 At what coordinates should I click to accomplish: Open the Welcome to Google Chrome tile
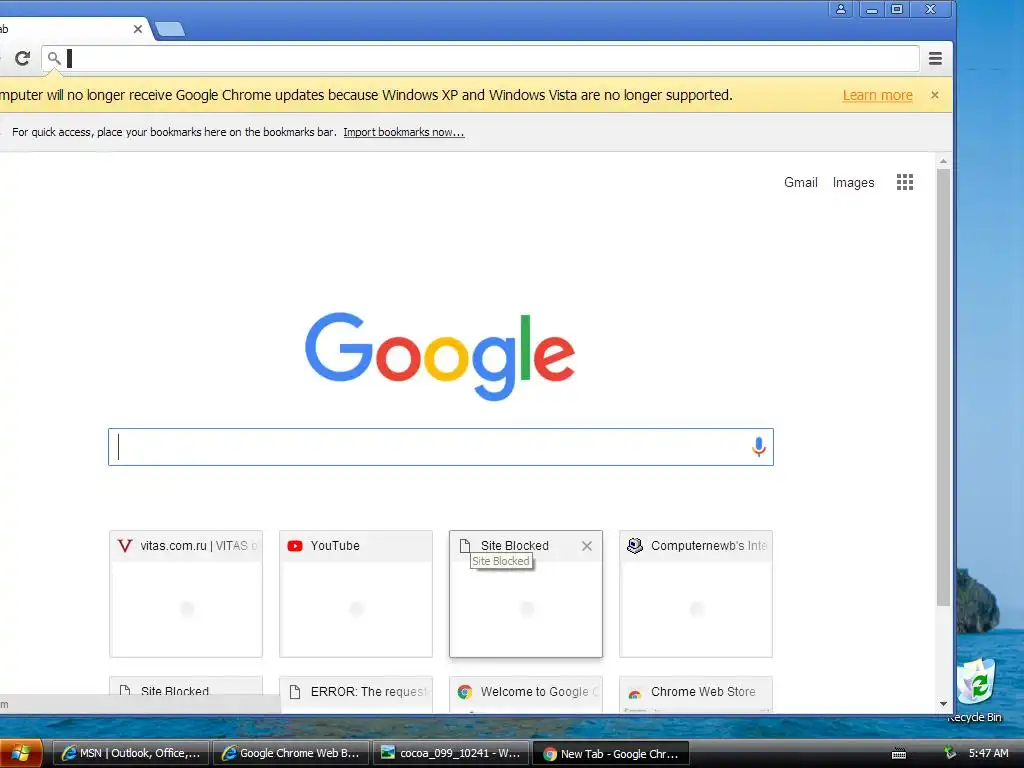526,694
